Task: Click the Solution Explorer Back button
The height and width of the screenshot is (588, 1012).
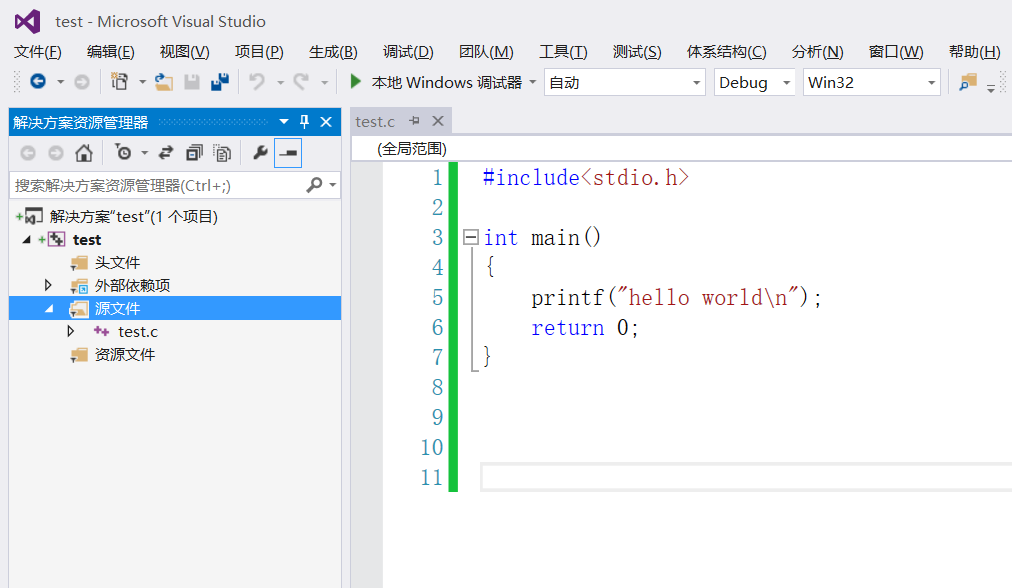Action: [28, 153]
